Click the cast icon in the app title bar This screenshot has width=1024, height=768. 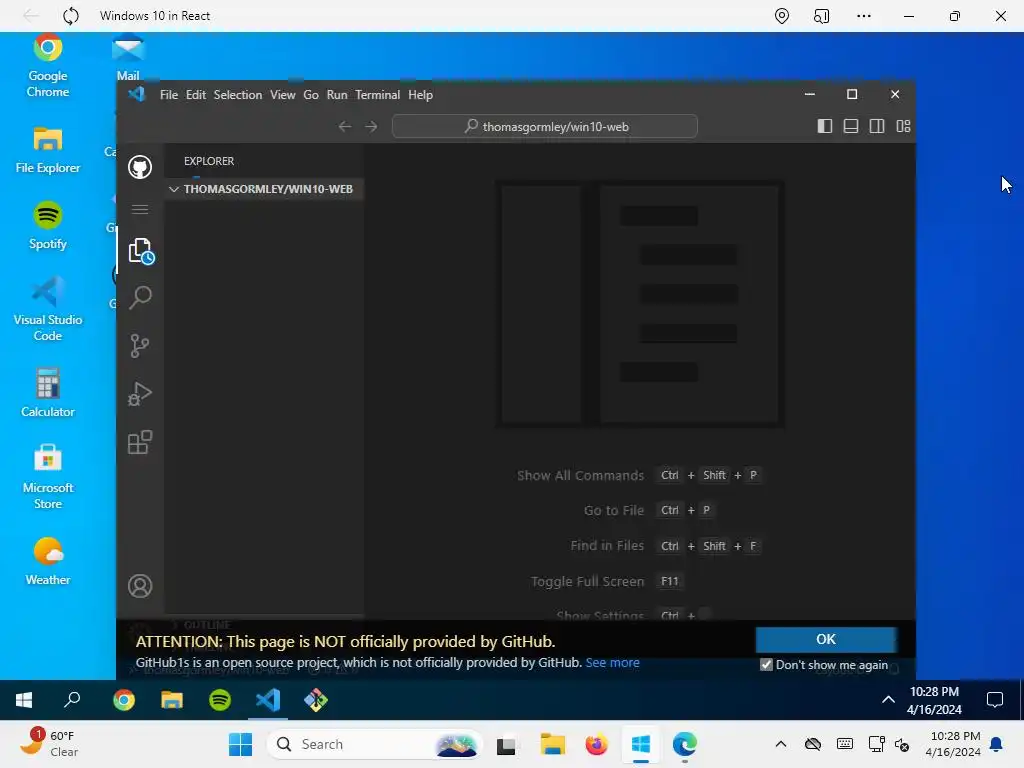[x=822, y=16]
